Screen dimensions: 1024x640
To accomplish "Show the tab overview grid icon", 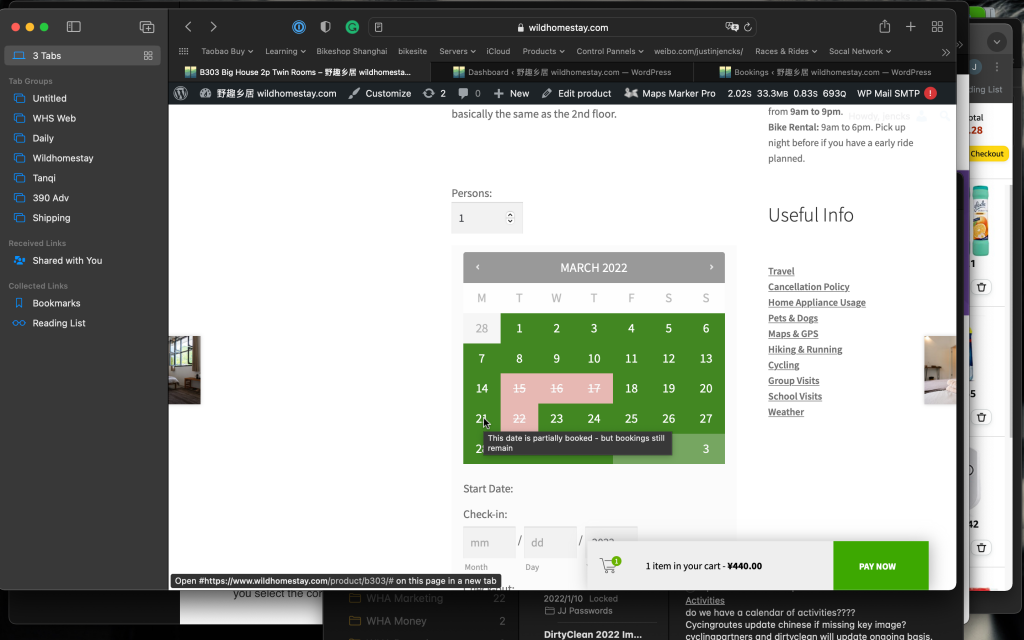I will click(937, 27).
